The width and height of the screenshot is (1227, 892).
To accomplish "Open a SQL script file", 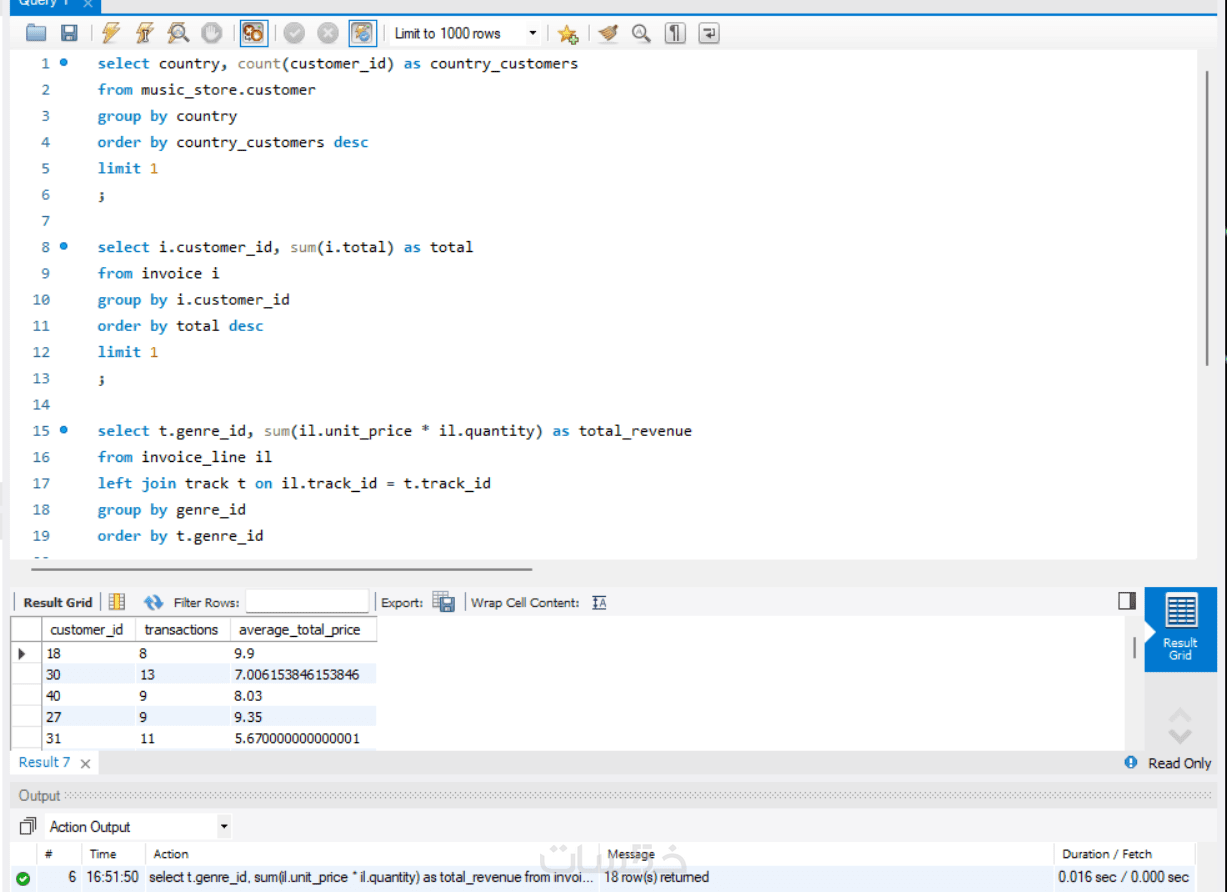I will pos(37,33).
